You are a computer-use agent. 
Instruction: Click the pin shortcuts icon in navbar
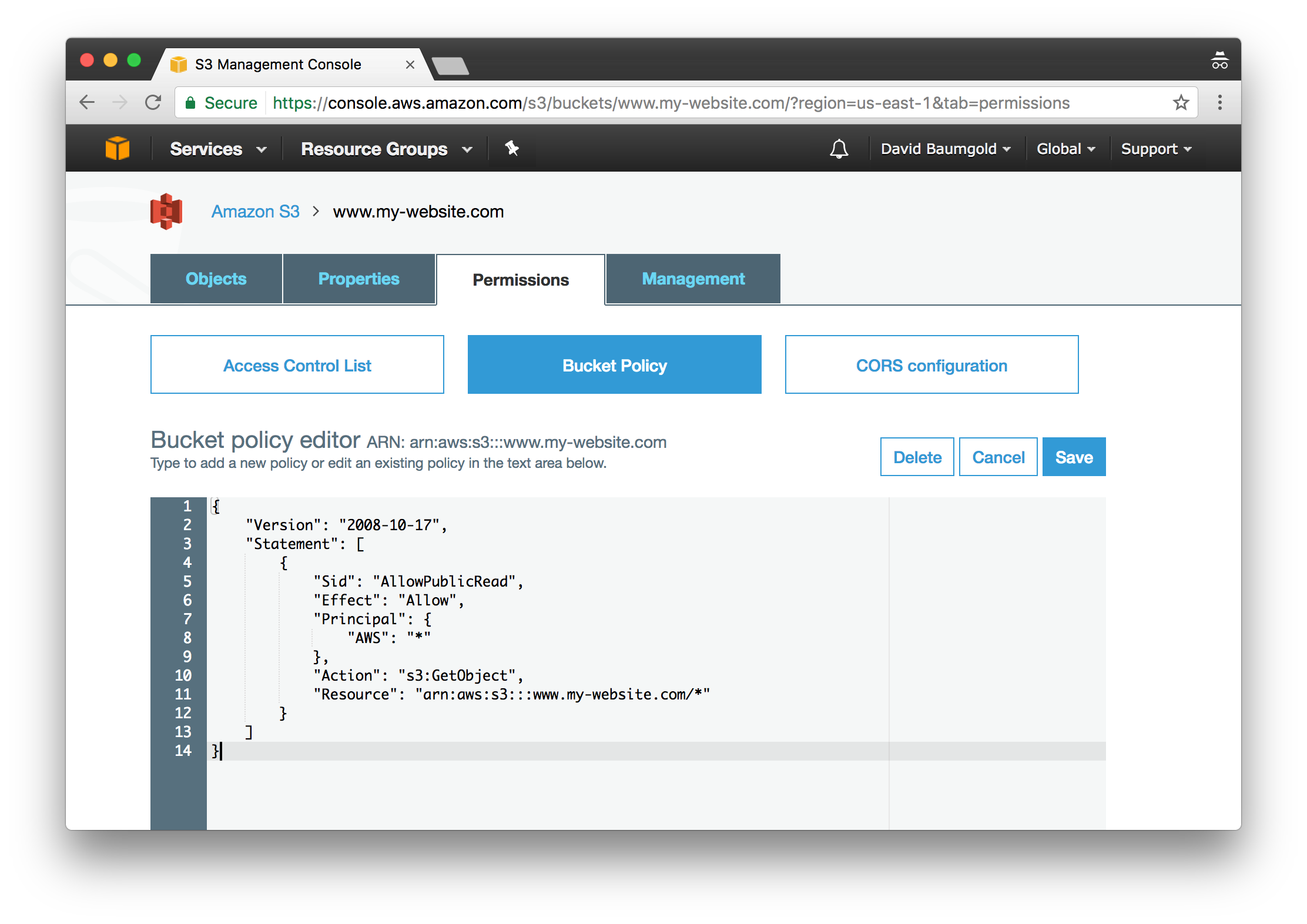512,148
